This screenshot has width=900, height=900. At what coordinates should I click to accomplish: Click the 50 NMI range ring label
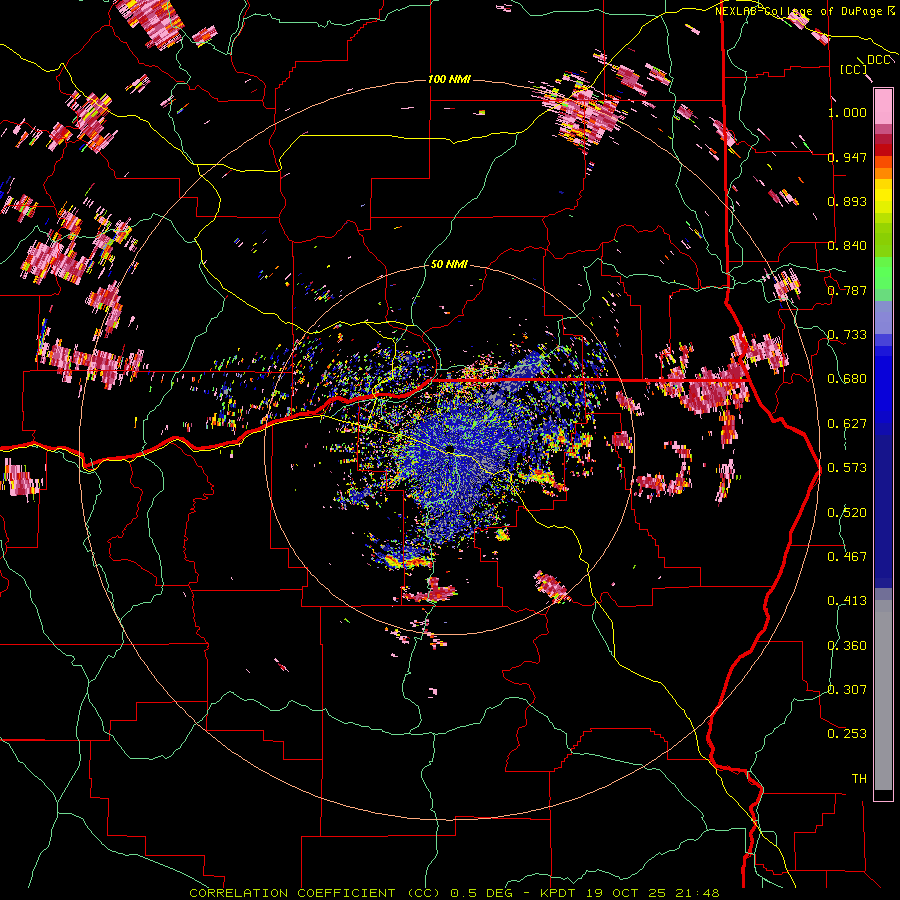(449, 265)
